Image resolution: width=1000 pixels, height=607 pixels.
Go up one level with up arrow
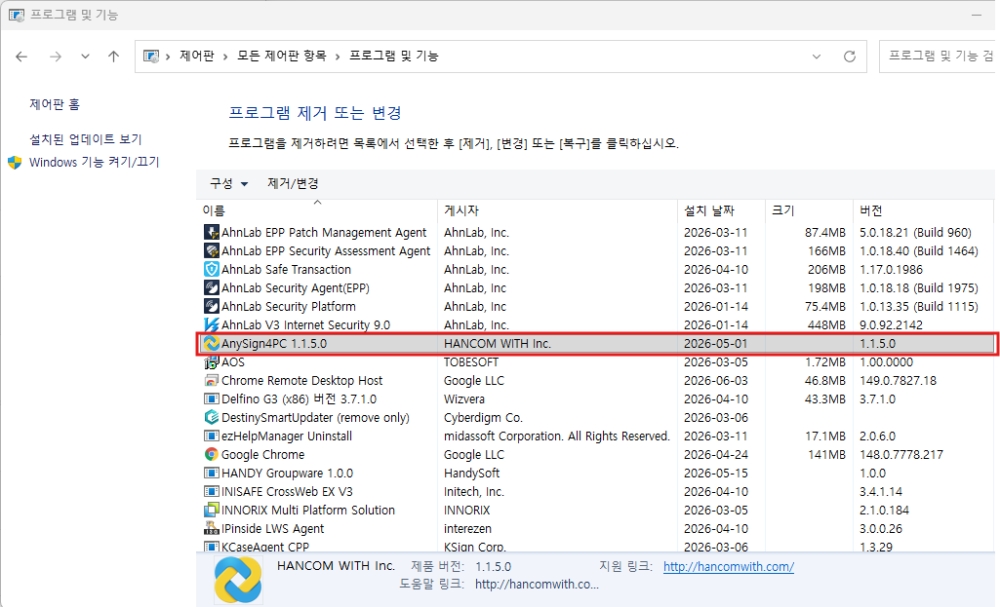[x=114, y=56]
